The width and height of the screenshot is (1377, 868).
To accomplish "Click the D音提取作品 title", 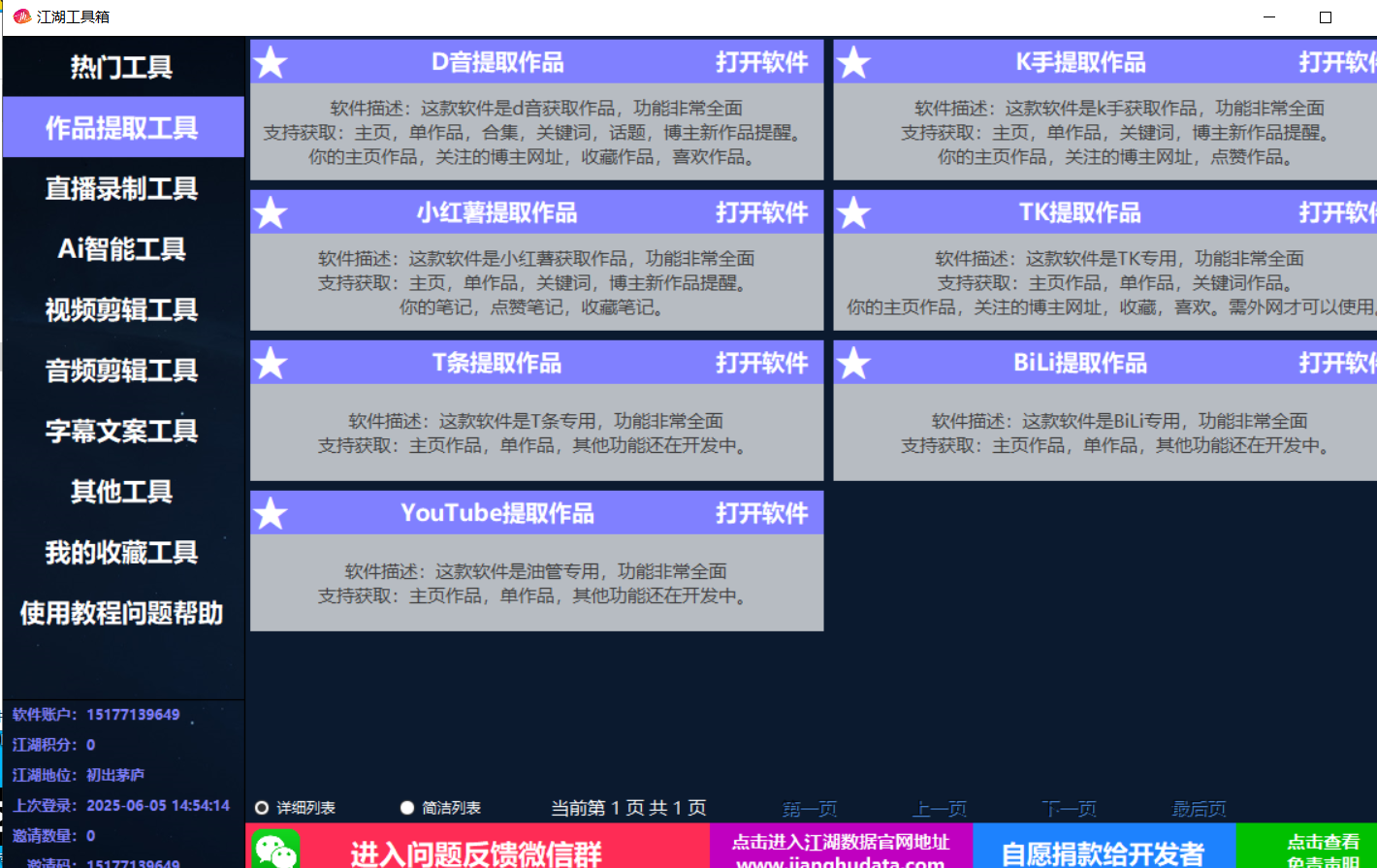I will [x=497, y=62].
